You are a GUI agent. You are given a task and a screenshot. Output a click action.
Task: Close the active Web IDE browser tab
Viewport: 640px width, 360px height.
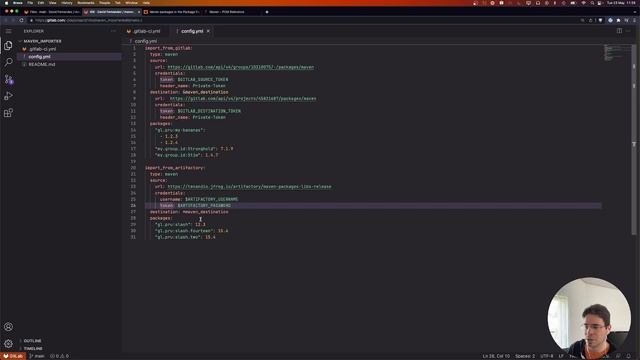tap(139, 12)
